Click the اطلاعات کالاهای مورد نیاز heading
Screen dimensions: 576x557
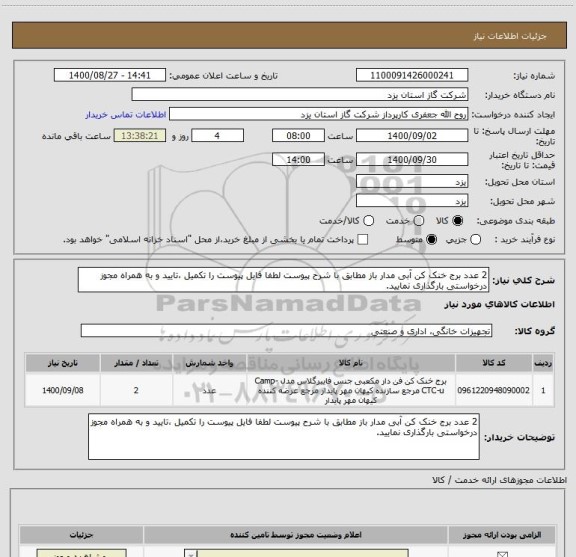click(500, 304)
